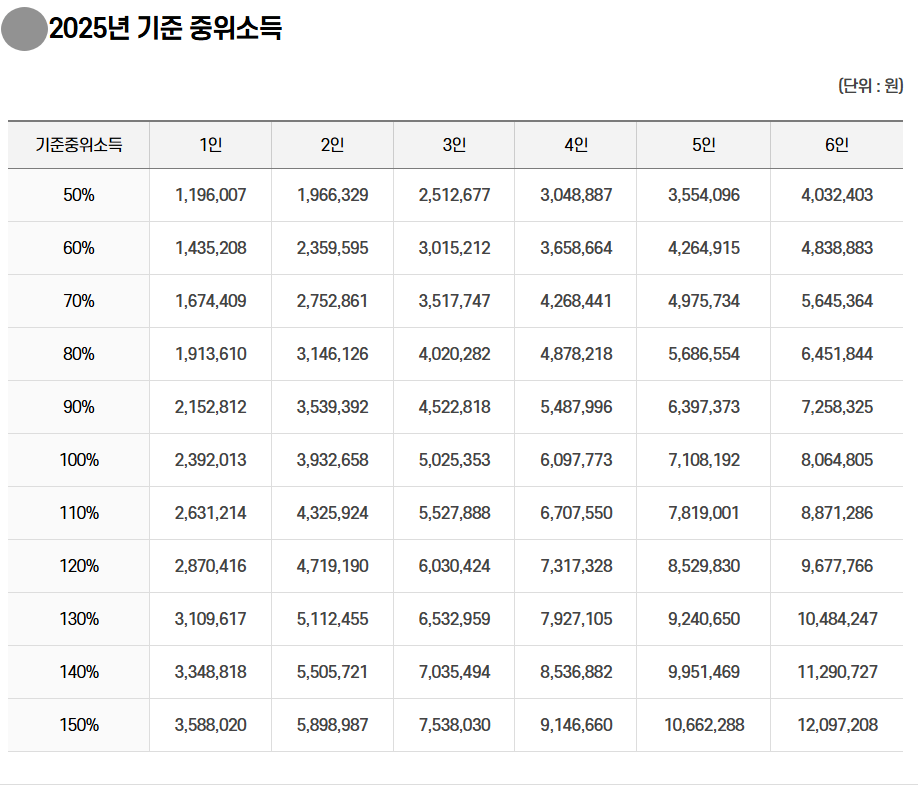Click the cell 2,392,013

point(211,460)
